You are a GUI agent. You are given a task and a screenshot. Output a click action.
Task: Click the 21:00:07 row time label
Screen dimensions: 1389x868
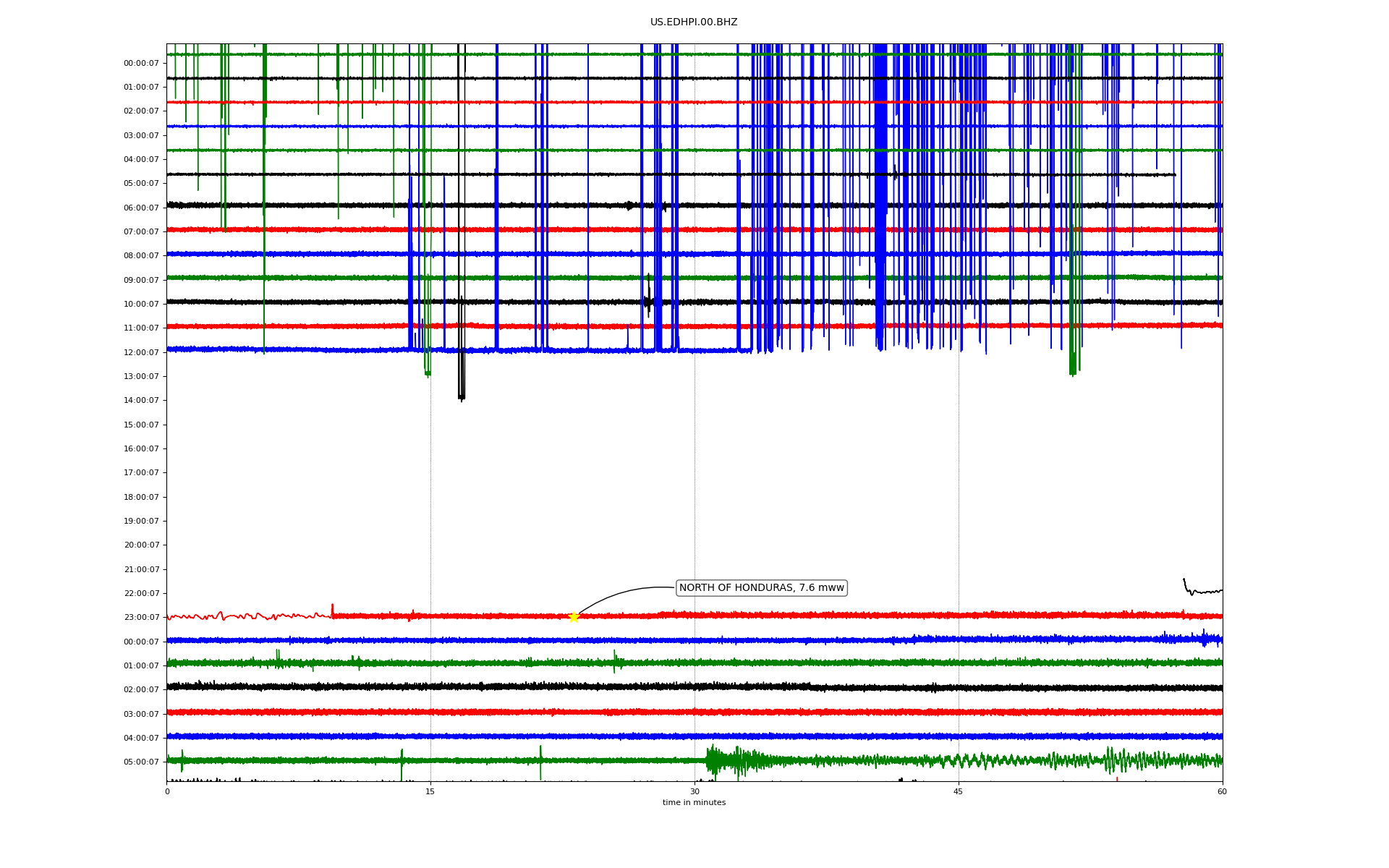click(x=141, y=569)
